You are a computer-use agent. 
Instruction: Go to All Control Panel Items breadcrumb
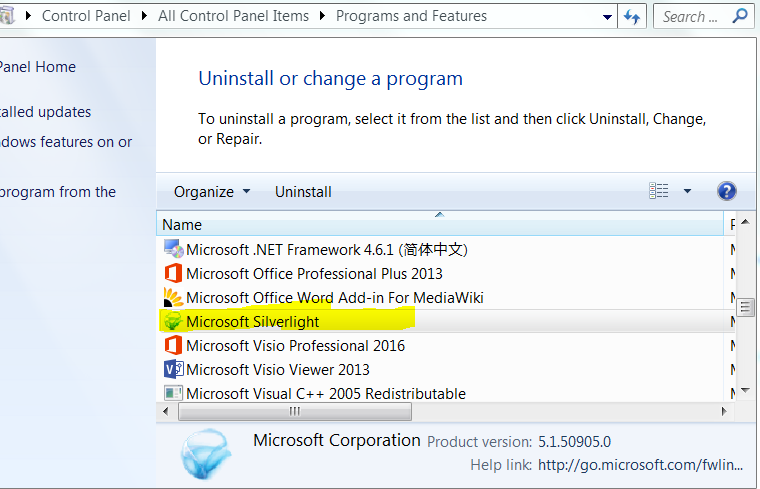pos(233,16)
